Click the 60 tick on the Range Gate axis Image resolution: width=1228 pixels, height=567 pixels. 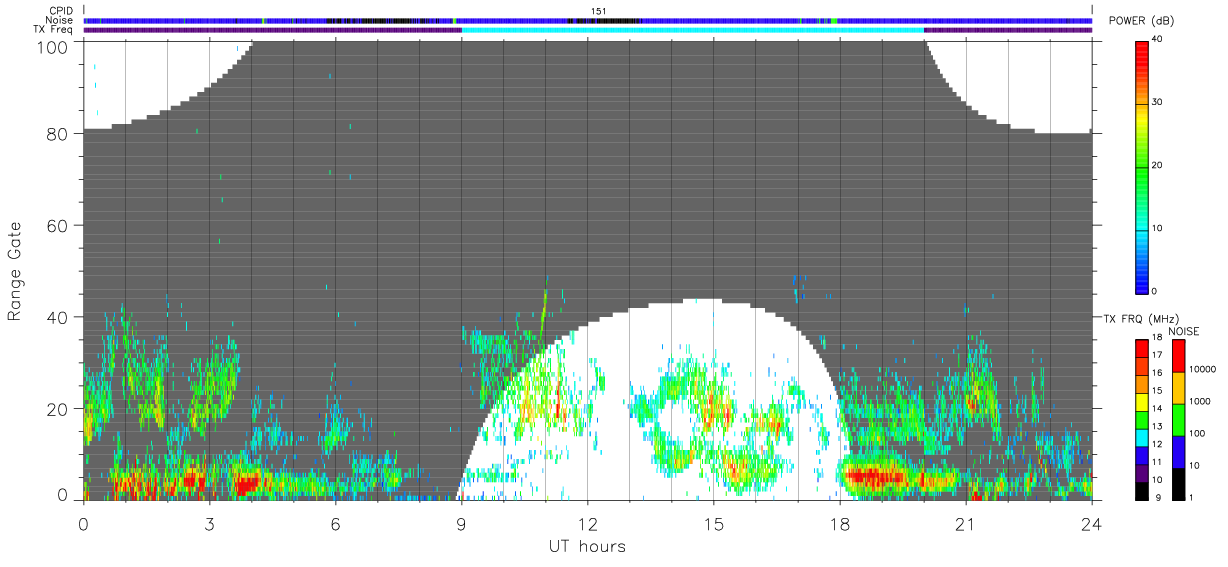pyautogui.click(x=58, y=225)
